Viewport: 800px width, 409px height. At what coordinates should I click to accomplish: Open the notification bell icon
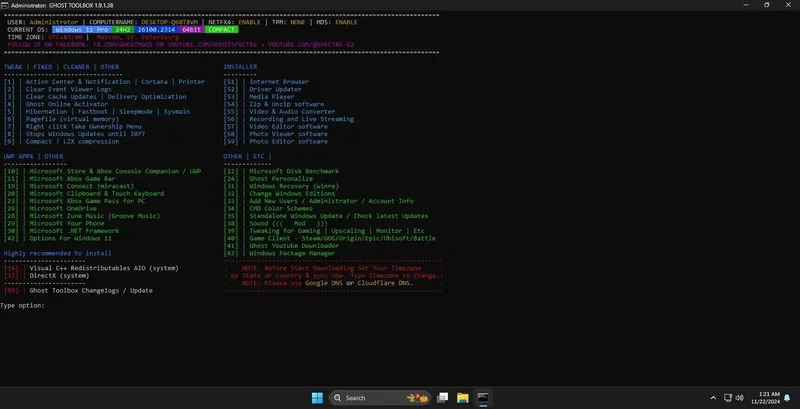point(787,398)
